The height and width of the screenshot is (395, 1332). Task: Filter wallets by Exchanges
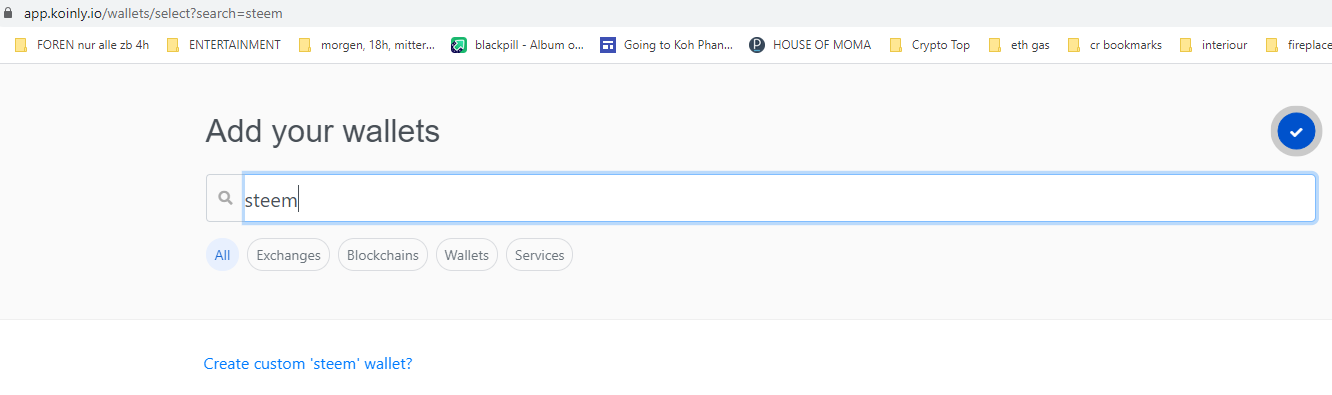point(288,255)
